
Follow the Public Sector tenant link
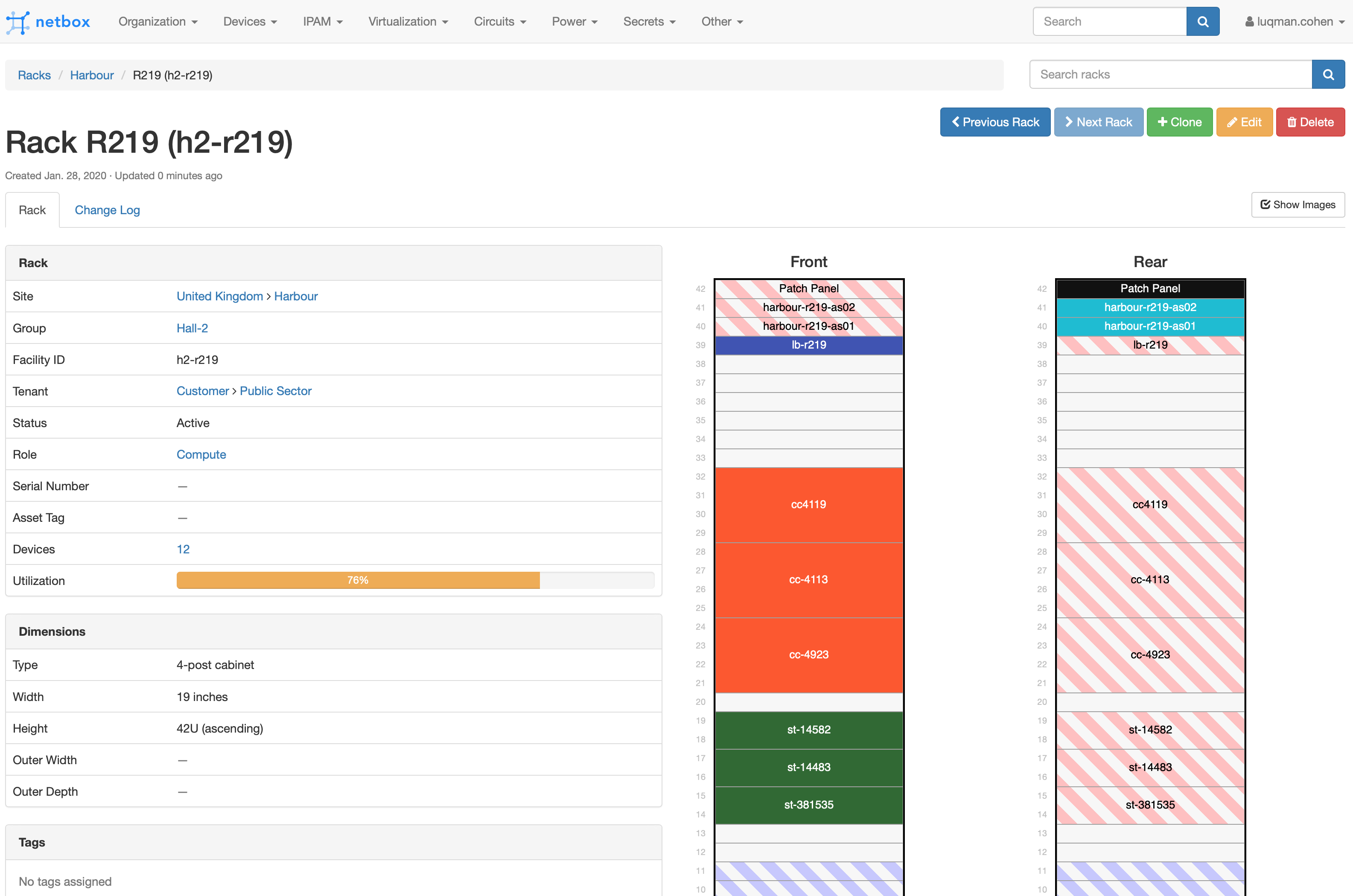click(276, 391)
